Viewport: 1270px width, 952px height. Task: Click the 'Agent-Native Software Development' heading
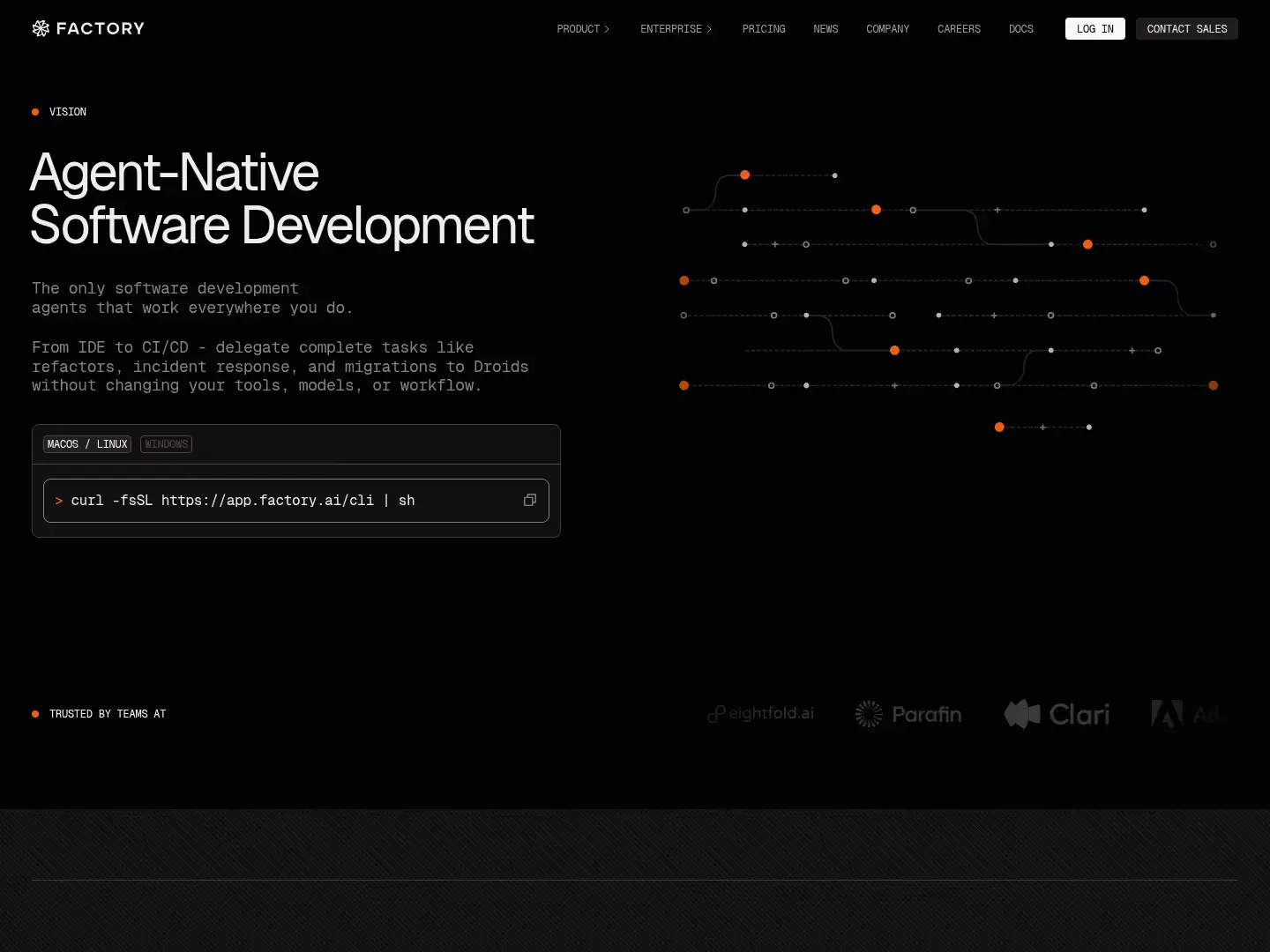point(282,198)
